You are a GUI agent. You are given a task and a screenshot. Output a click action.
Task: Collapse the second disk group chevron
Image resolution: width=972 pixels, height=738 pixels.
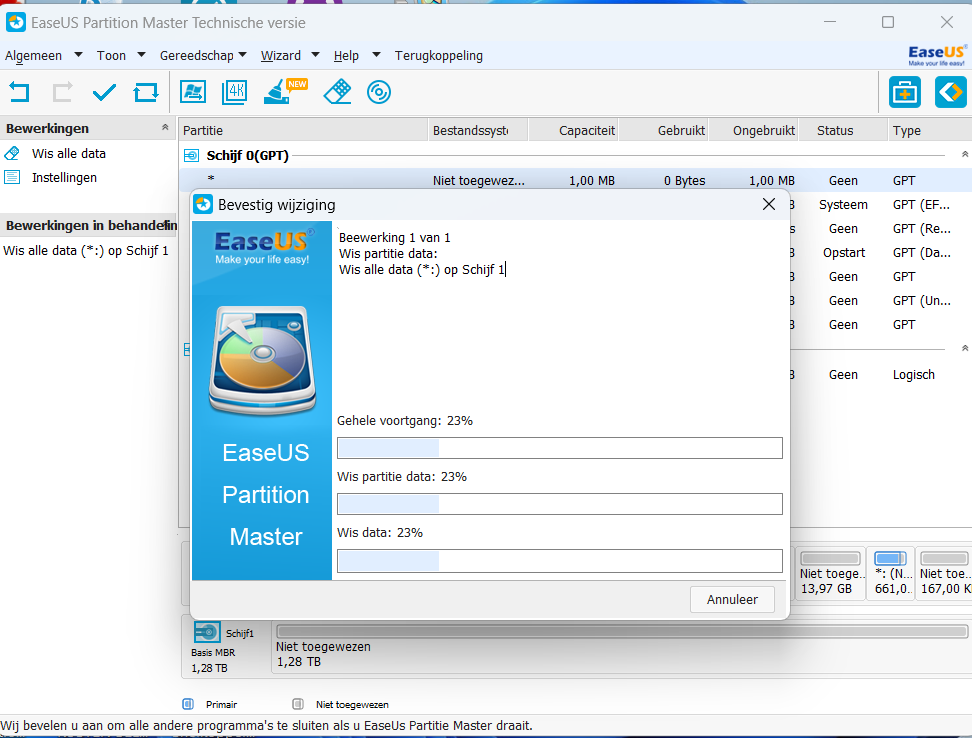pyautogui.click(x=965, y=348)
